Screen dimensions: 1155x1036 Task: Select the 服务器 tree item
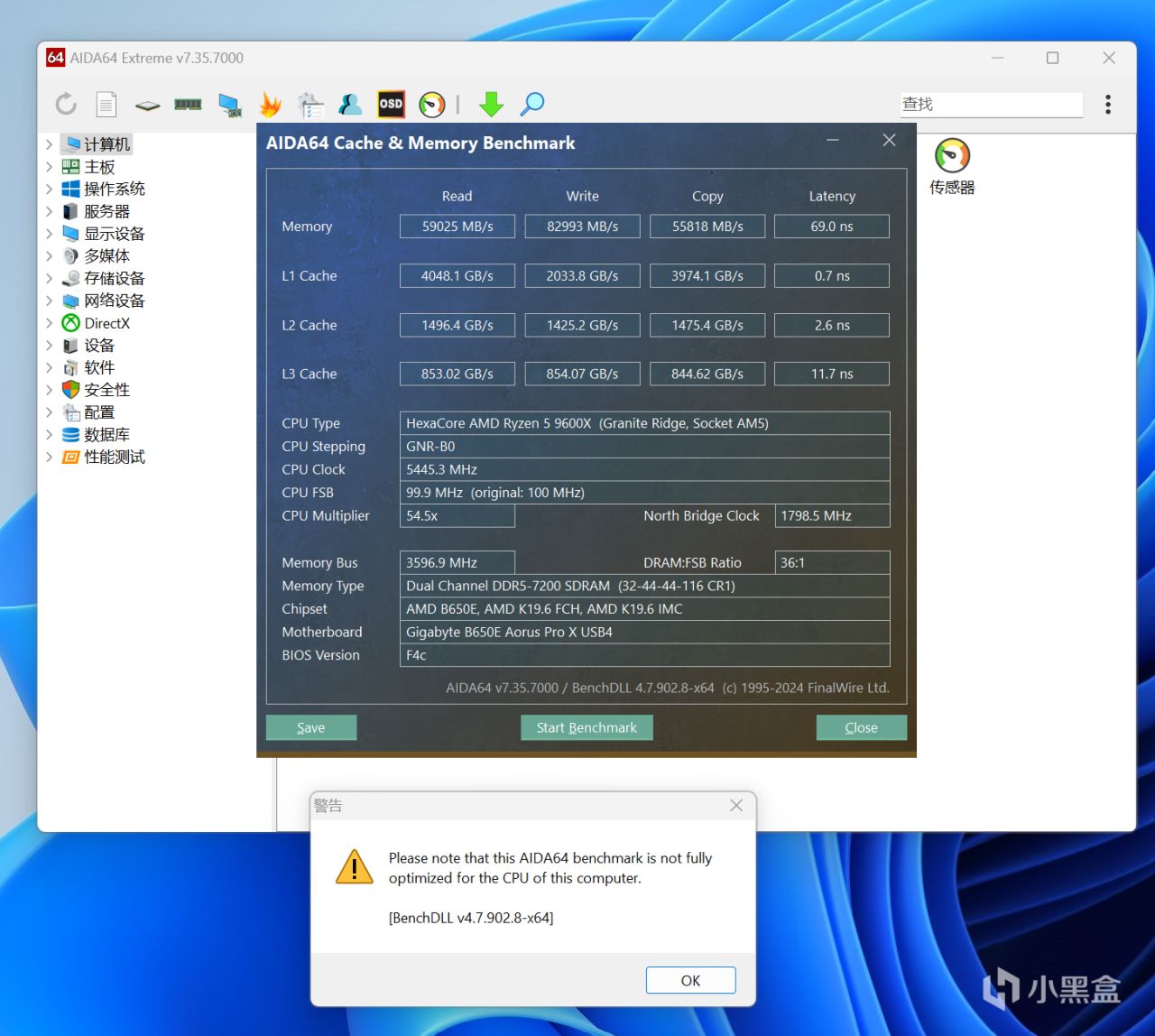[x=96, y=211]
